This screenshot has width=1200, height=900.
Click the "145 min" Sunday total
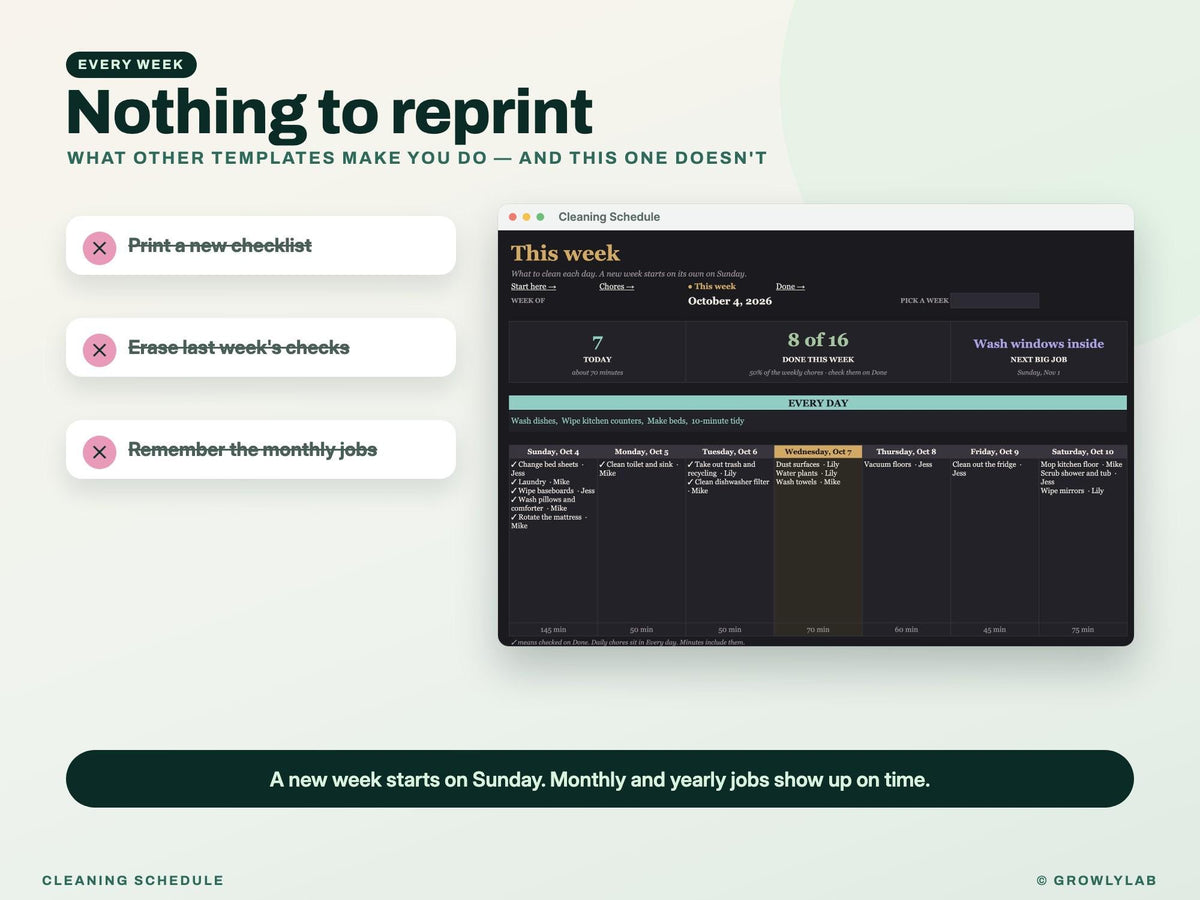click(x=553, y=630)
